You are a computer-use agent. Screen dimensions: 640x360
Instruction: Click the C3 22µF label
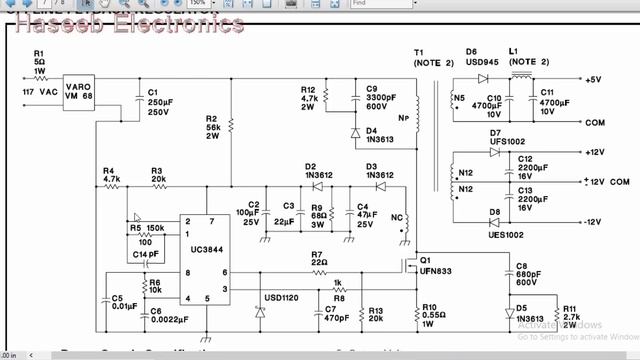[x=284, y=214]
